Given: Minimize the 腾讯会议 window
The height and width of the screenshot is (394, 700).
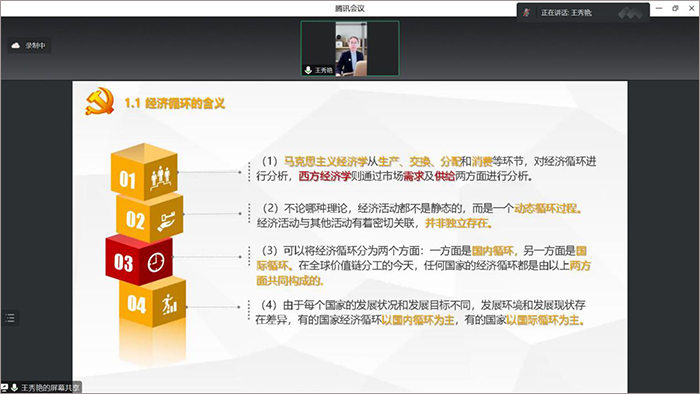Looking at the screenshot, I should click(659, 8).
